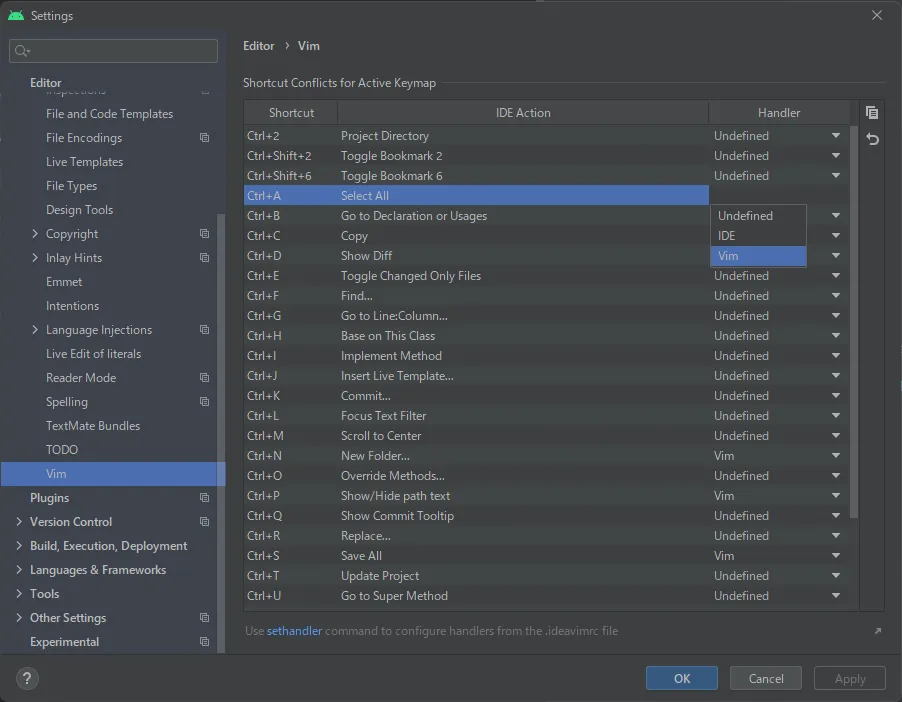Open the sethandler hyperlink

[294, 631]
